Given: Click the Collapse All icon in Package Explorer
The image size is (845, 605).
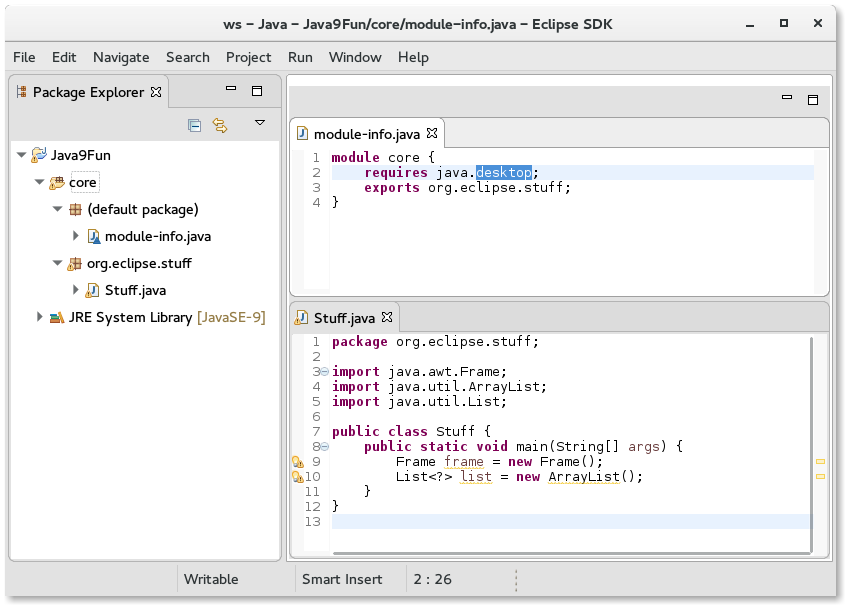Looking at the screenshot, I should click(x=195, y=126).
